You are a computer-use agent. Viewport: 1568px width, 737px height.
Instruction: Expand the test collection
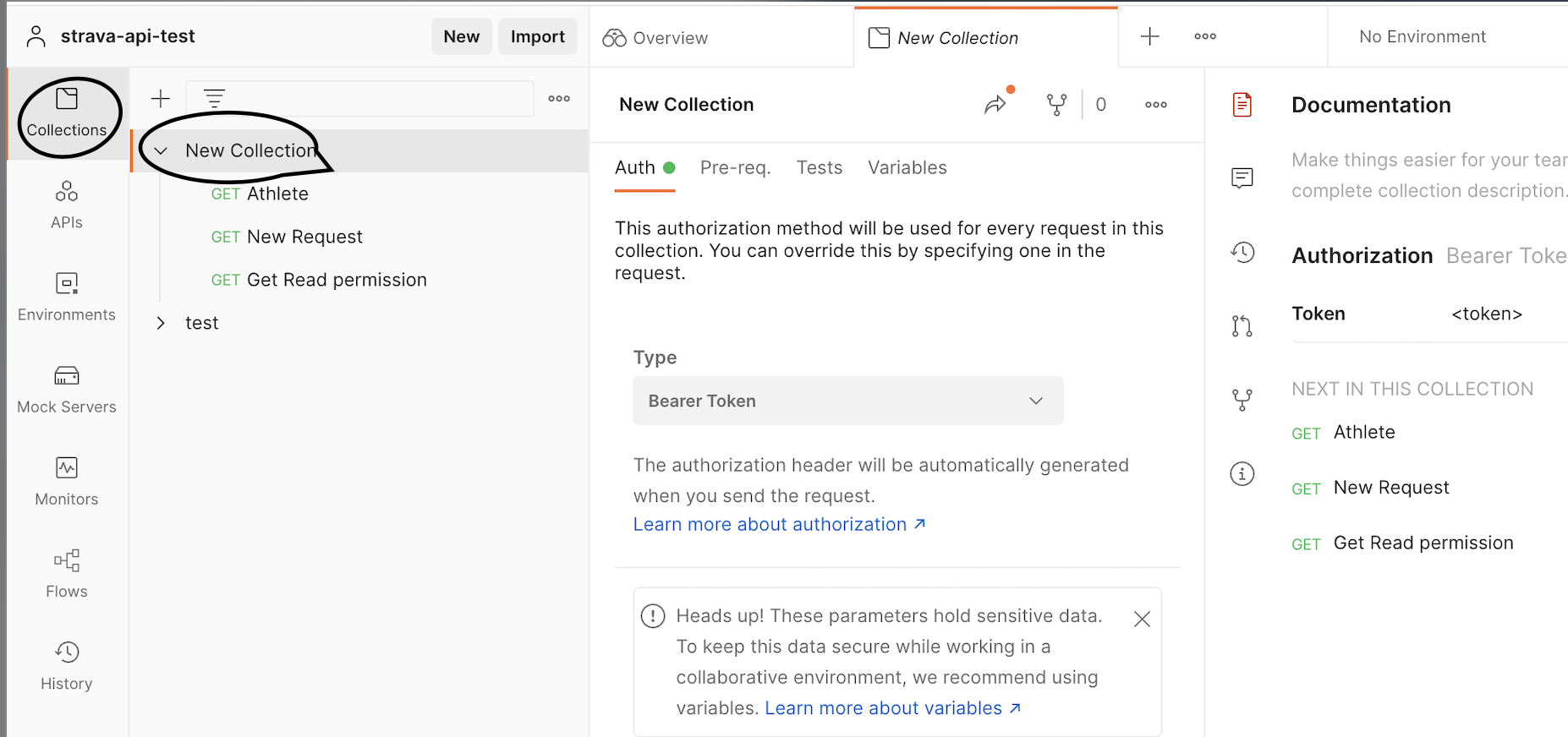pos(161,323)
